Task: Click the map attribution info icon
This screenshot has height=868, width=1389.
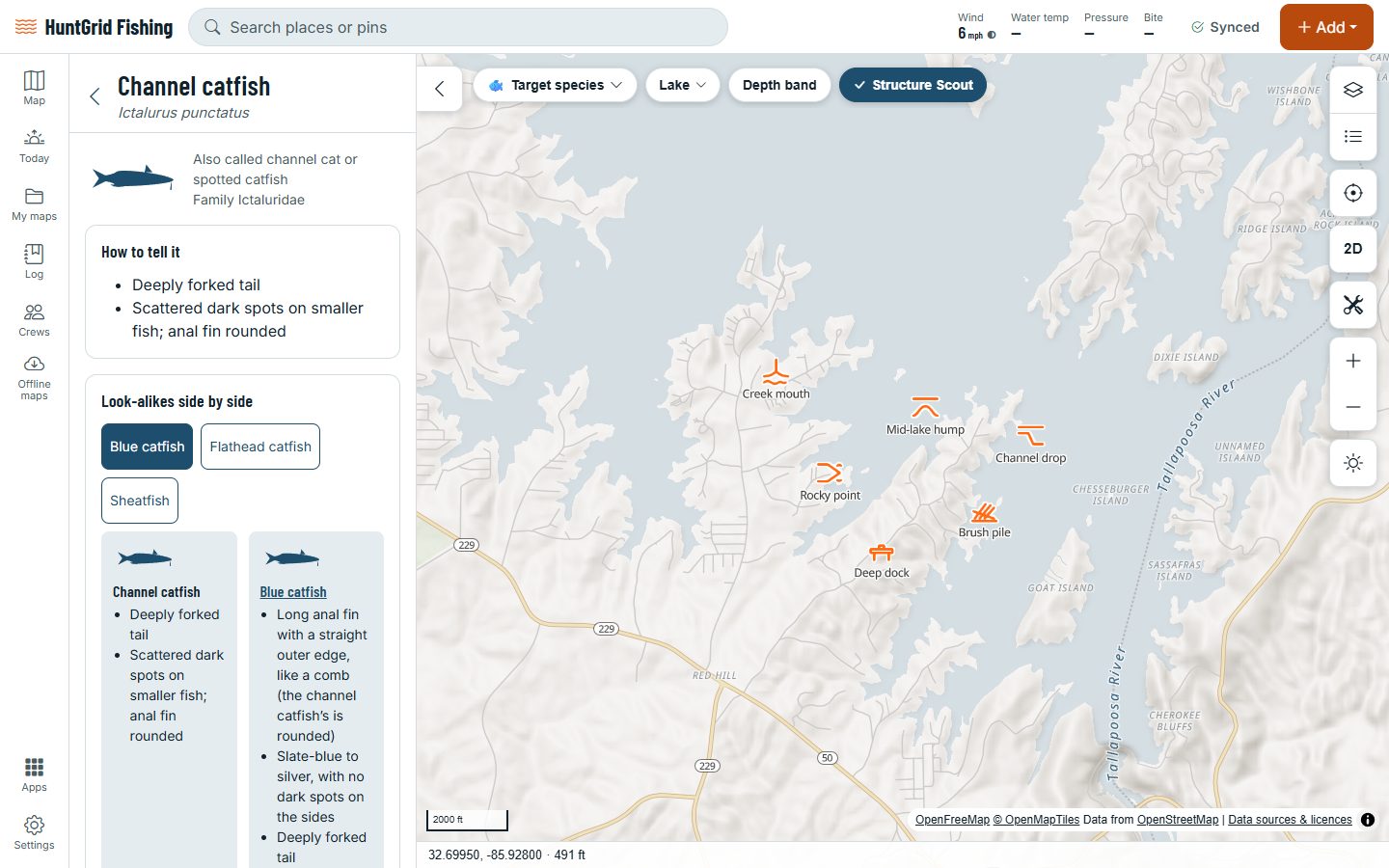Action: coord(1368,820)
